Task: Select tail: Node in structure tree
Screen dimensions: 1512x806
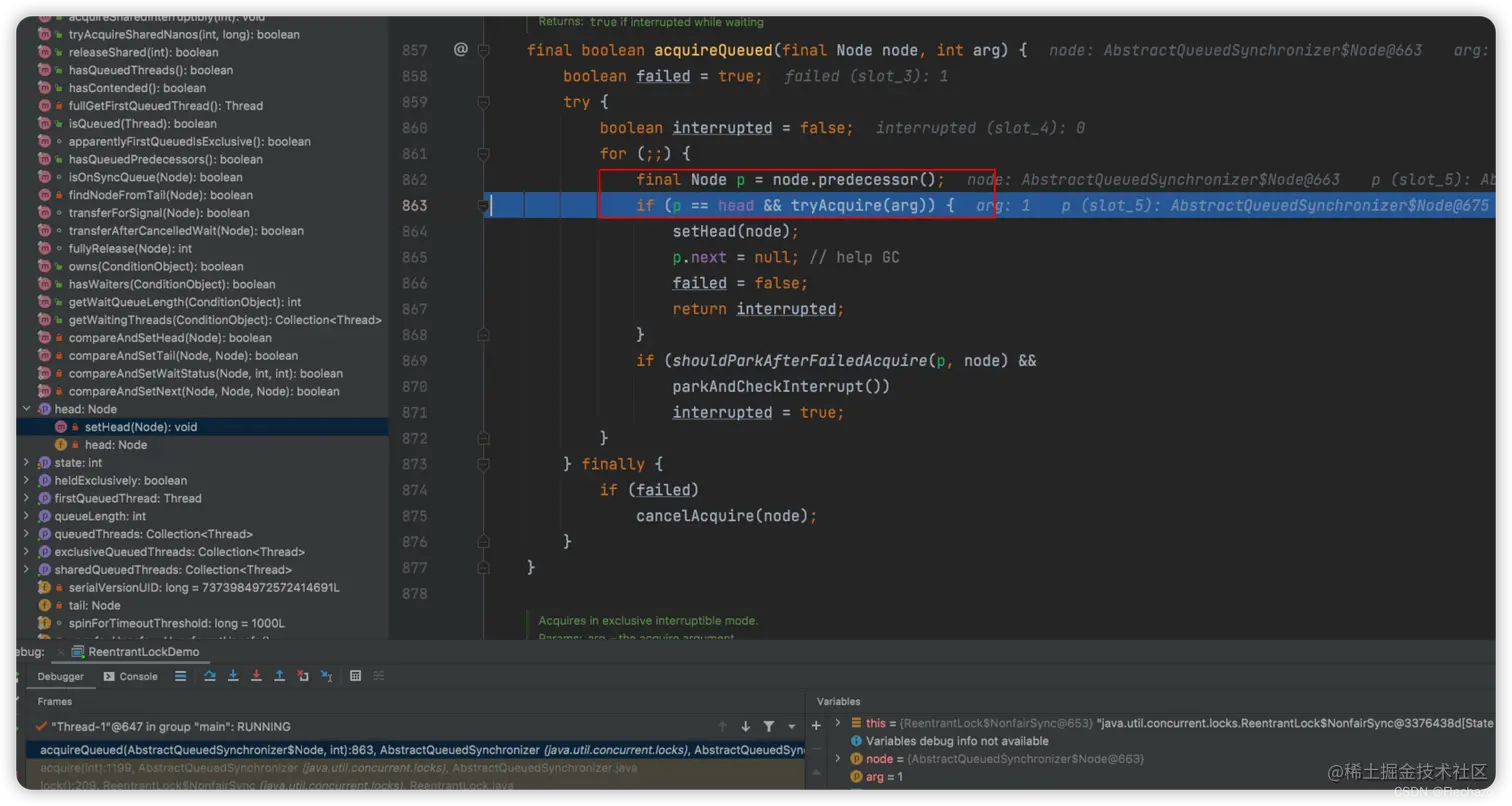Action: 95,605
